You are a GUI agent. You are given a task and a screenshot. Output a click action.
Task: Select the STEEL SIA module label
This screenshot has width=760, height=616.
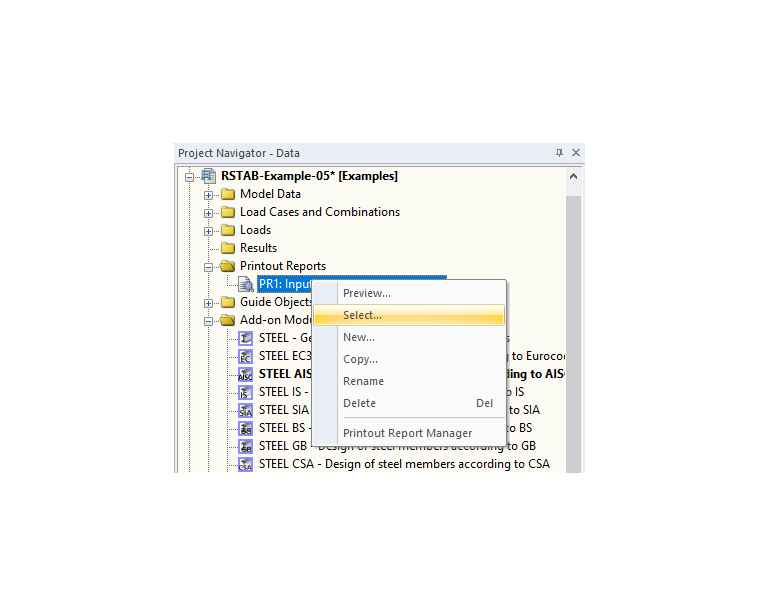[x=285, y=410]
